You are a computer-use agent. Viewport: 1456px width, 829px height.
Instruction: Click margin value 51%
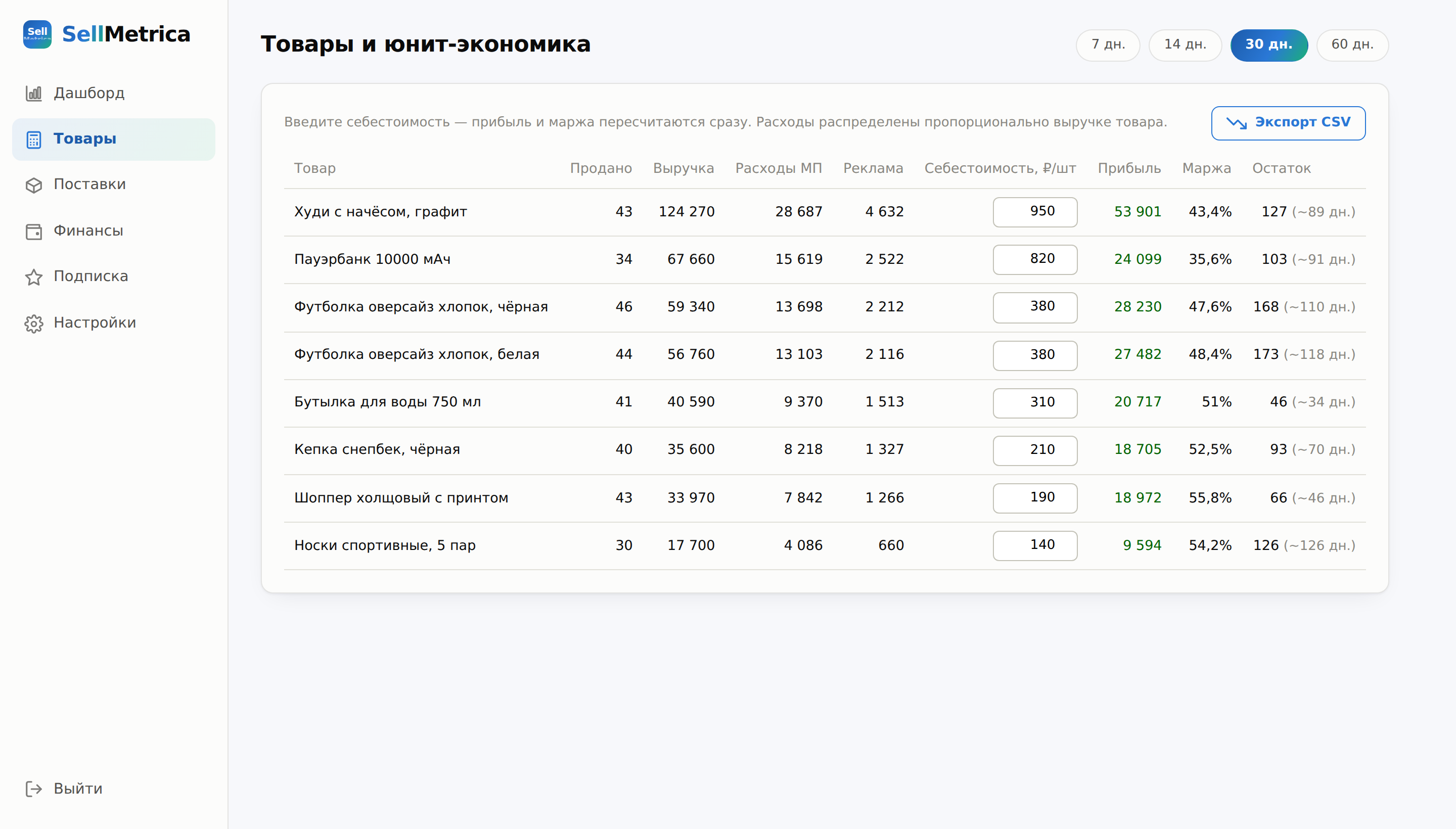coord(1216,402)
